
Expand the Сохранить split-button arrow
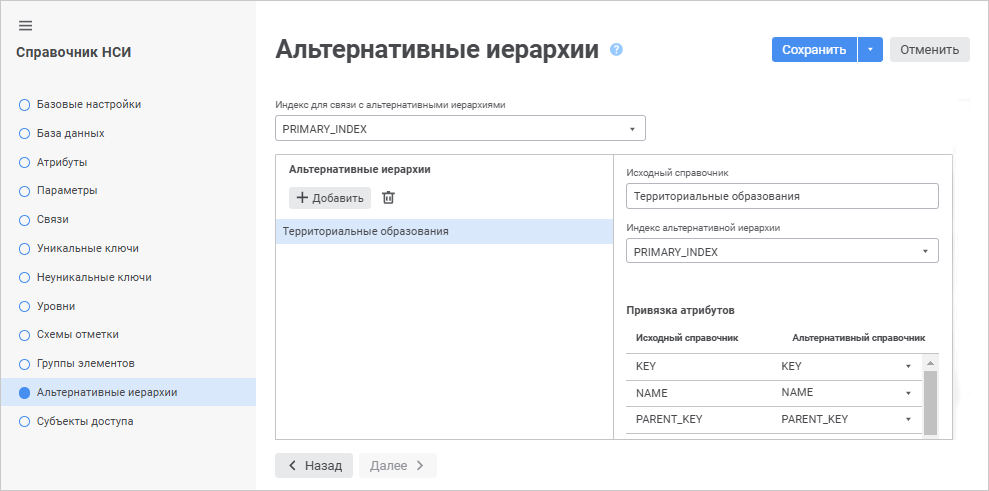(x=870, y=49)
